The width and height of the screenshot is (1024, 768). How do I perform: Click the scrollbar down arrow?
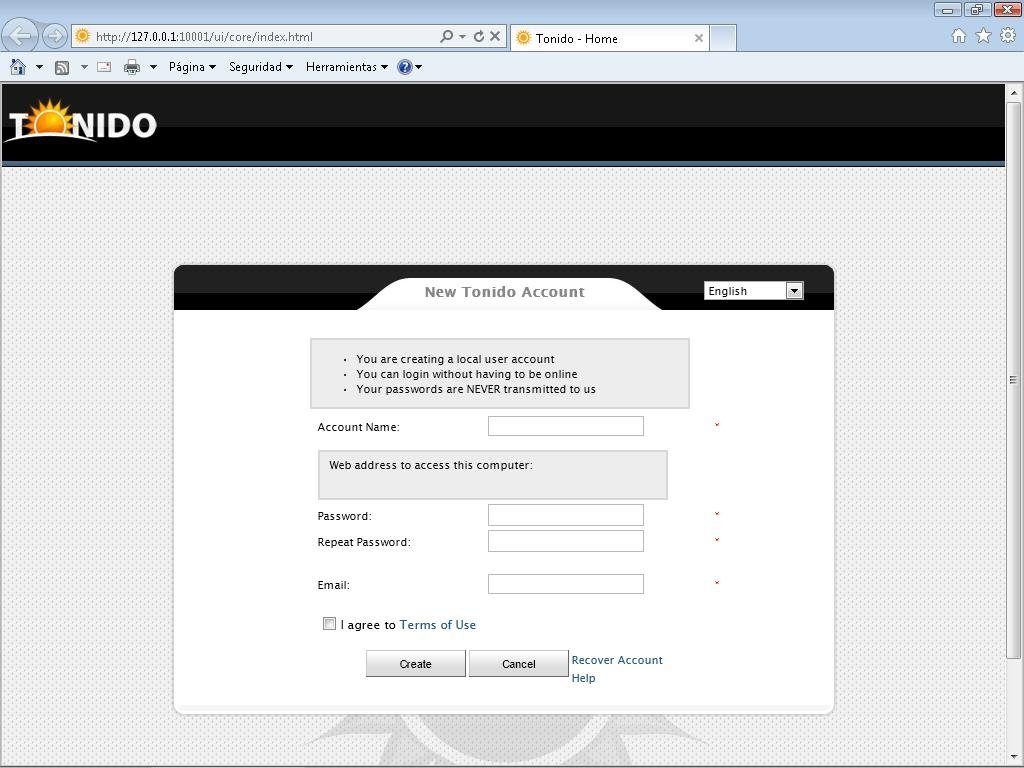1014,758
